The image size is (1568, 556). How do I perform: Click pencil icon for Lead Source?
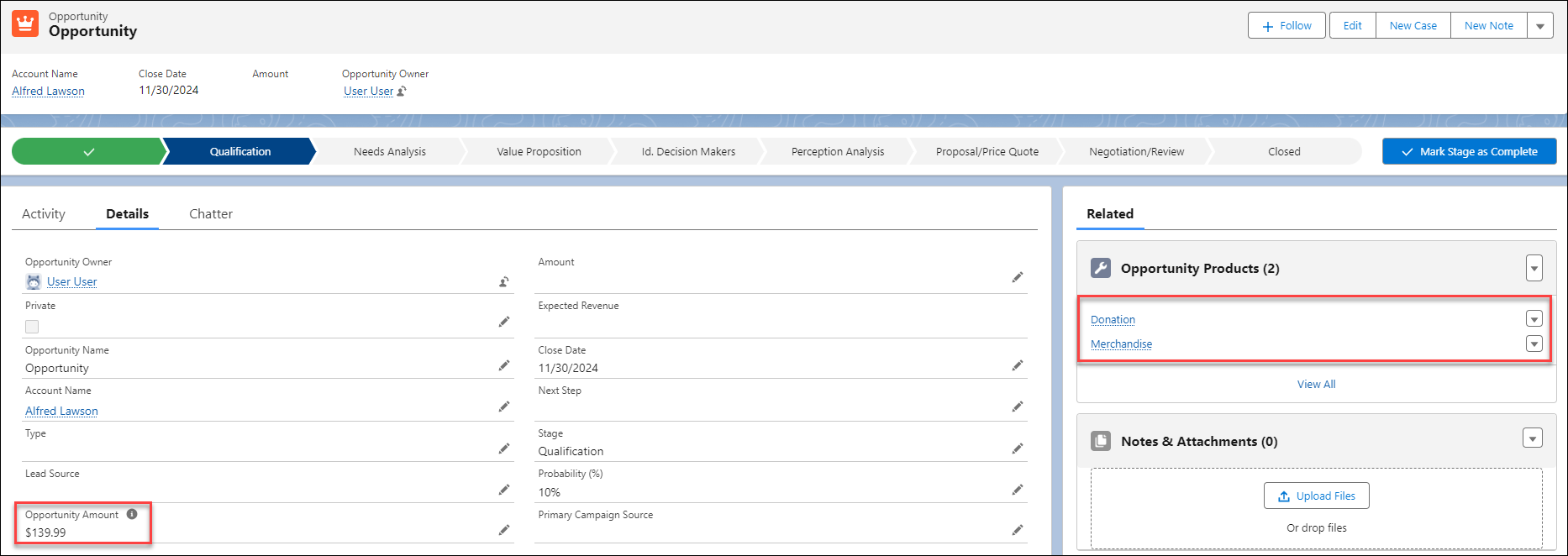(x=504, y=490)
